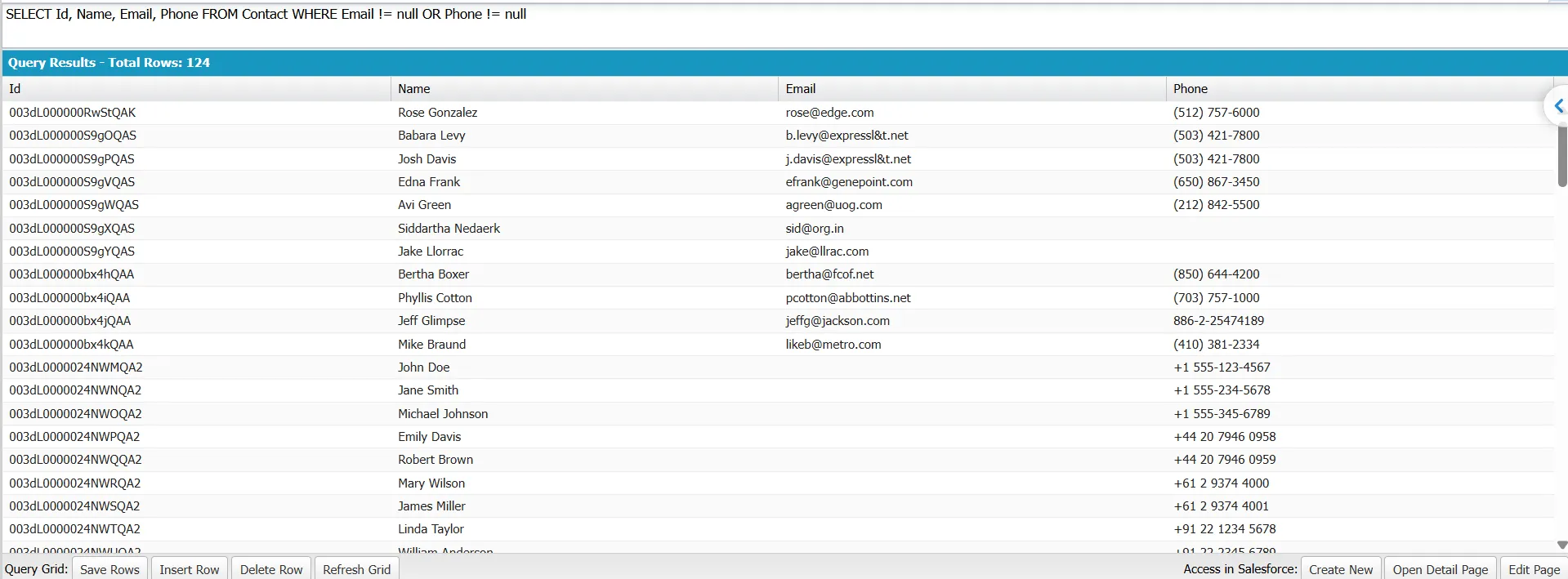Select the Edna Frank name cell
Screen dimensions: 1568x579
pyautogui.click(x=584, y=182)
